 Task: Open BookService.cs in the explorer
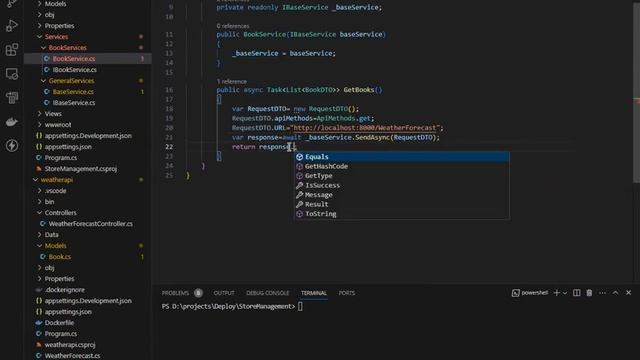[x=88, y=59]
